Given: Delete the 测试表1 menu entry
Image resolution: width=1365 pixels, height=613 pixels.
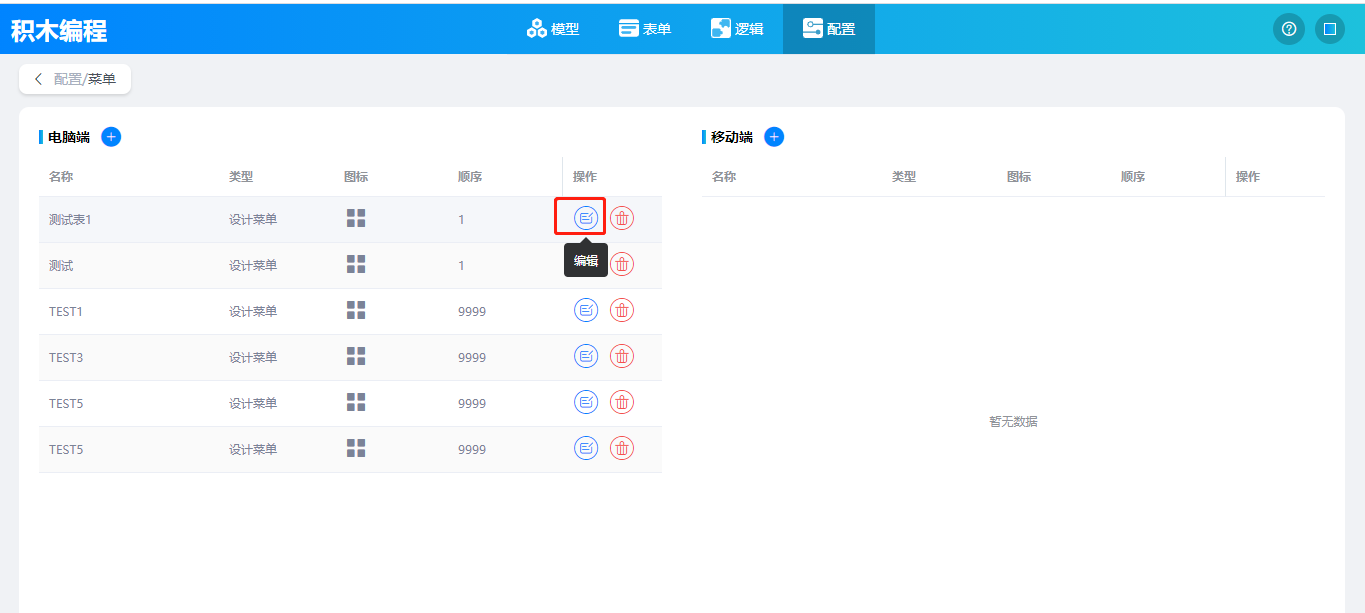Looking at the screenshot, I should click(x=622, y=218).
